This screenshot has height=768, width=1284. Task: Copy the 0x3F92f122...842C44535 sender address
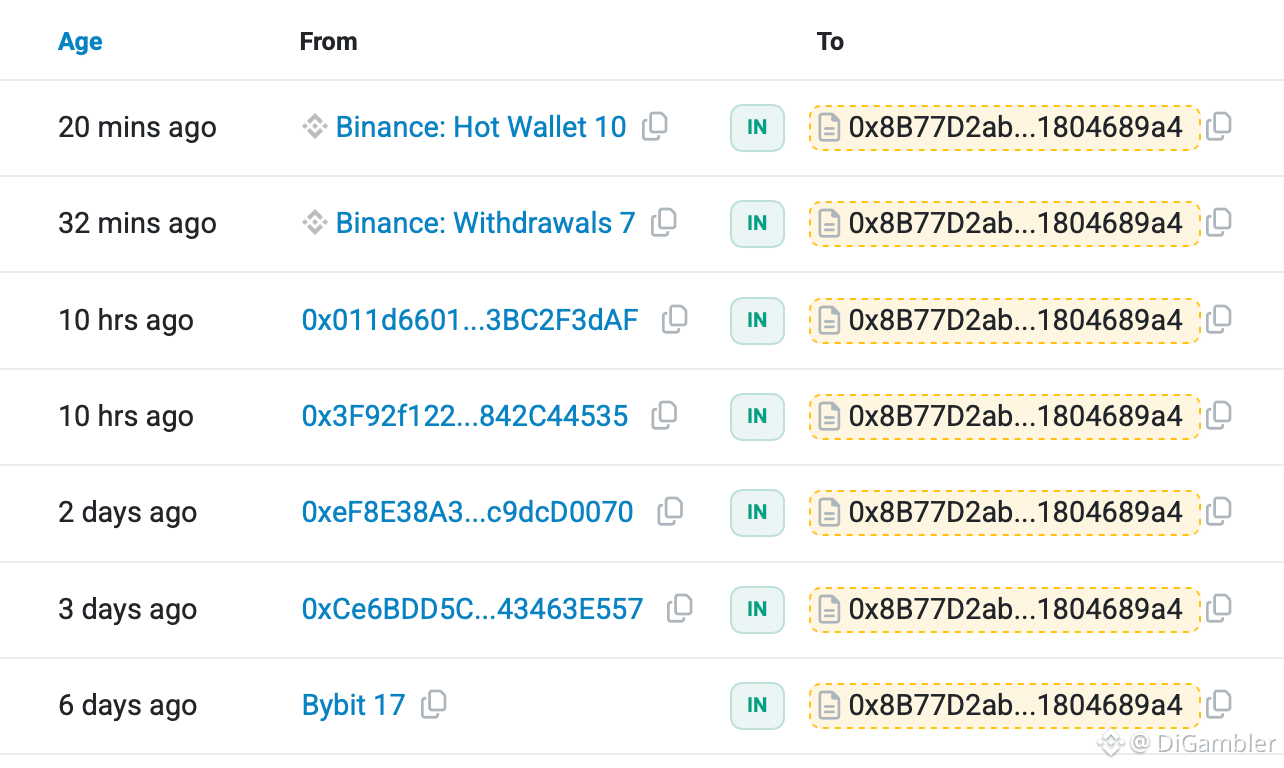coord(664,416)
